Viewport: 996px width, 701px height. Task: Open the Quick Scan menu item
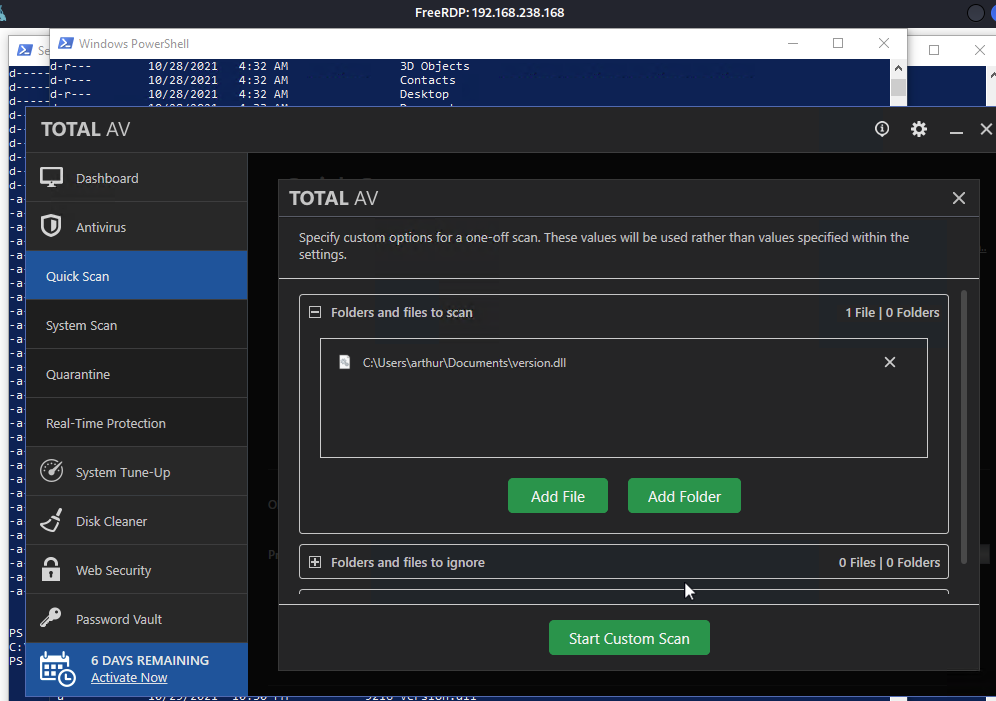coord(78,276)
